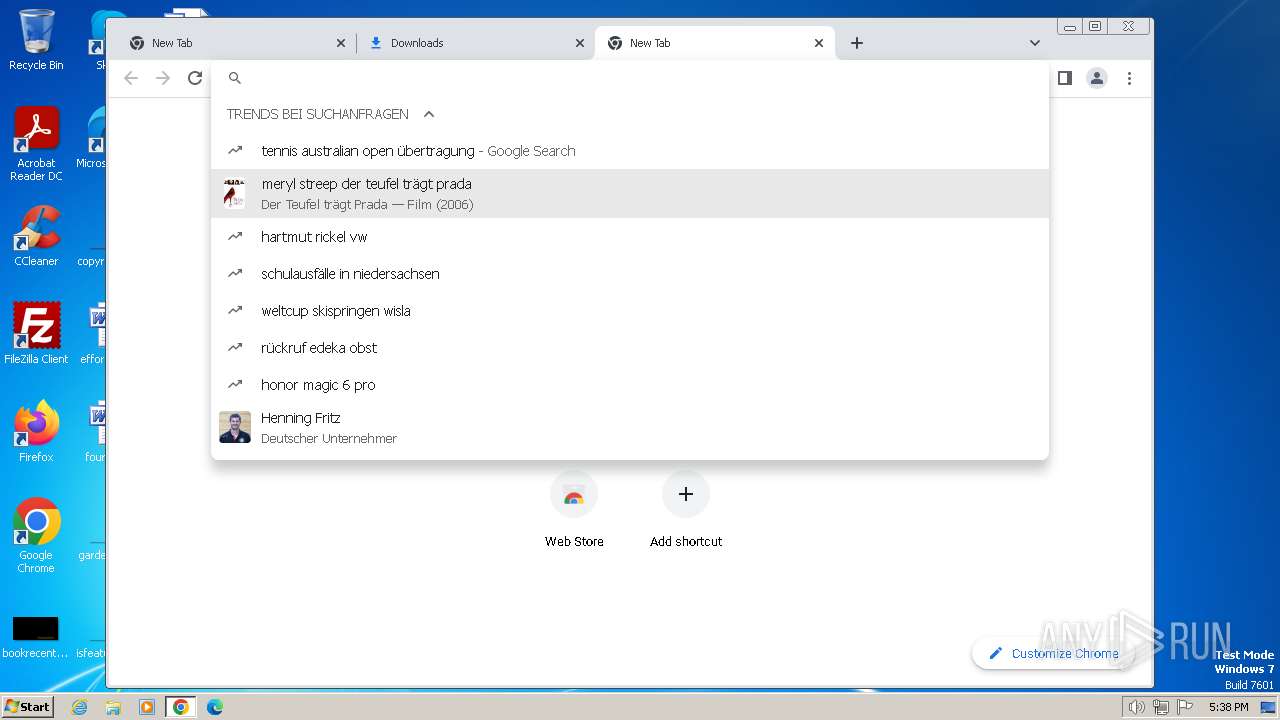Switch to the first New Tab
The width and height of the screenshot is (1280, 720).
click(x=236, y=43)
